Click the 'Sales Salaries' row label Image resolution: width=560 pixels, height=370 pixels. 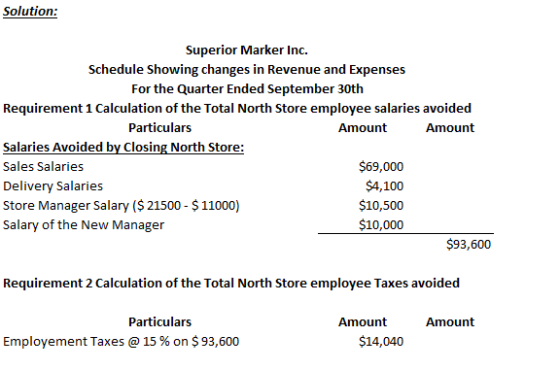coord(43,167)
